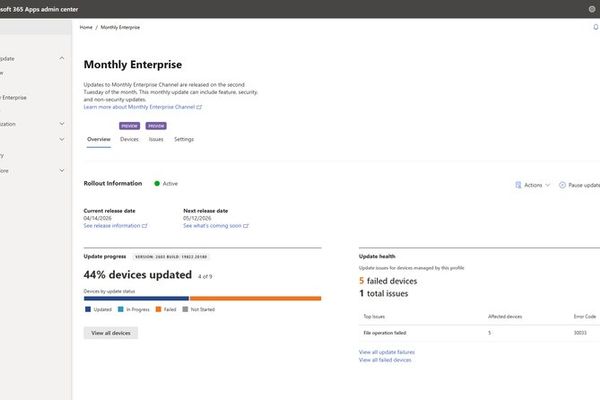Click external icon after Learn more link
Screen dimensions: 600x400
(x=199, y=107)
